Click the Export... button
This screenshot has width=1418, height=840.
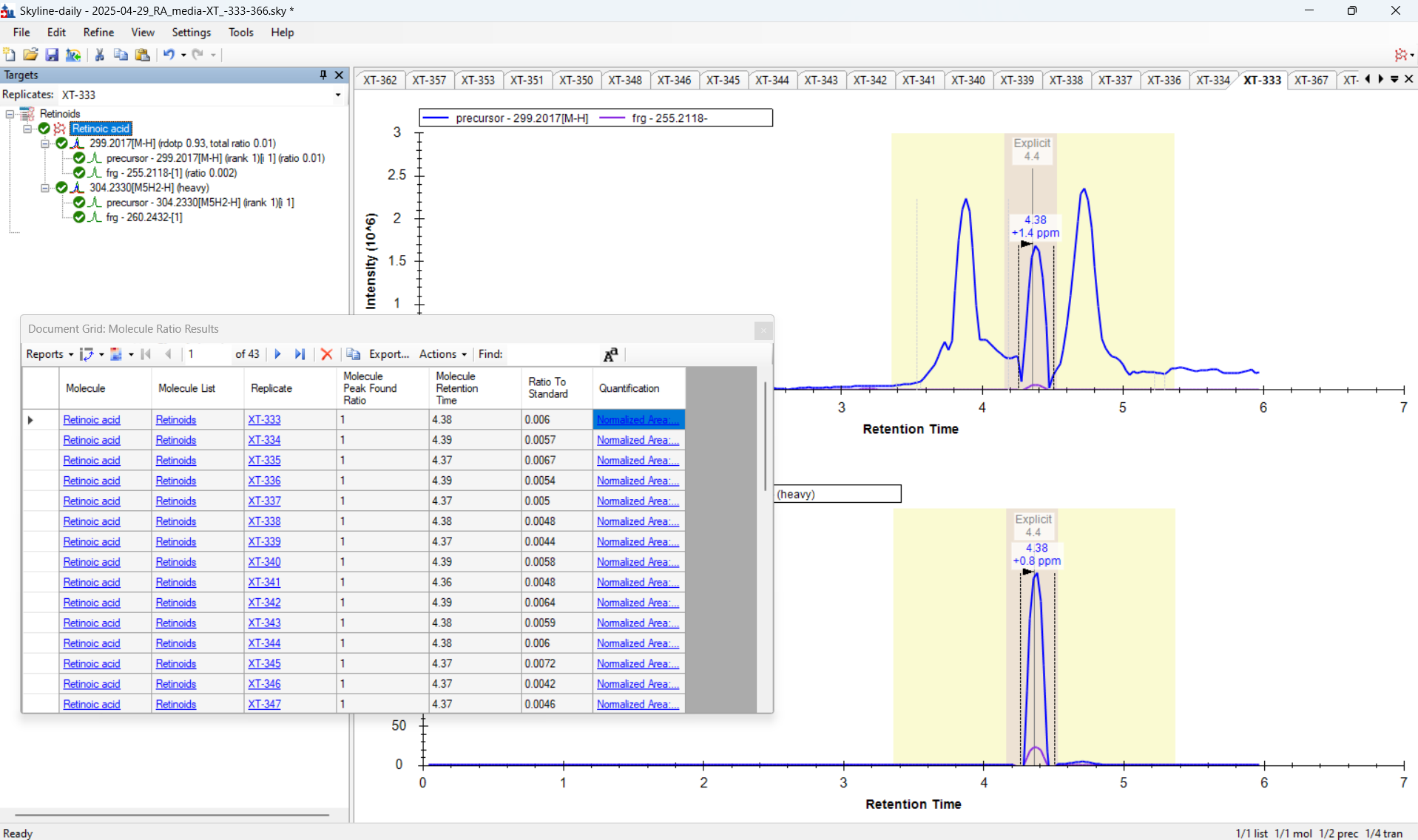click(388, 354)
